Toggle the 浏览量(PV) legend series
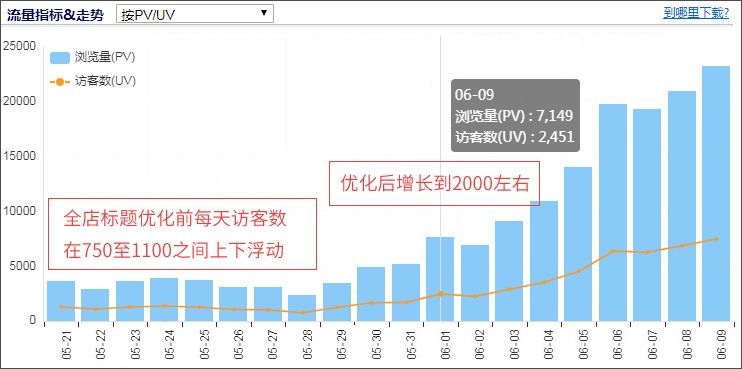Viewport: 742px width, 369px height. click(x=92, y=58)
